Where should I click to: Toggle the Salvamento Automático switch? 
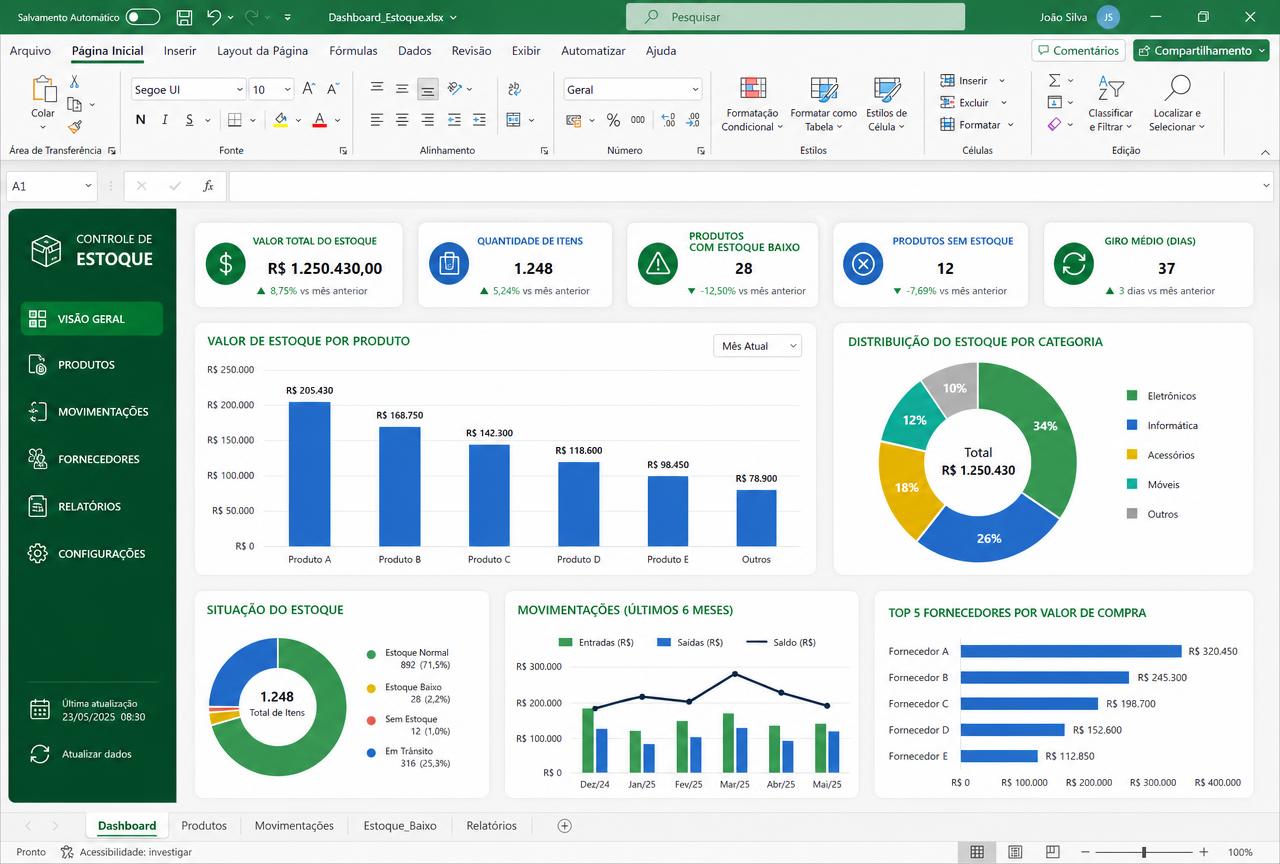tap(143, 17)
